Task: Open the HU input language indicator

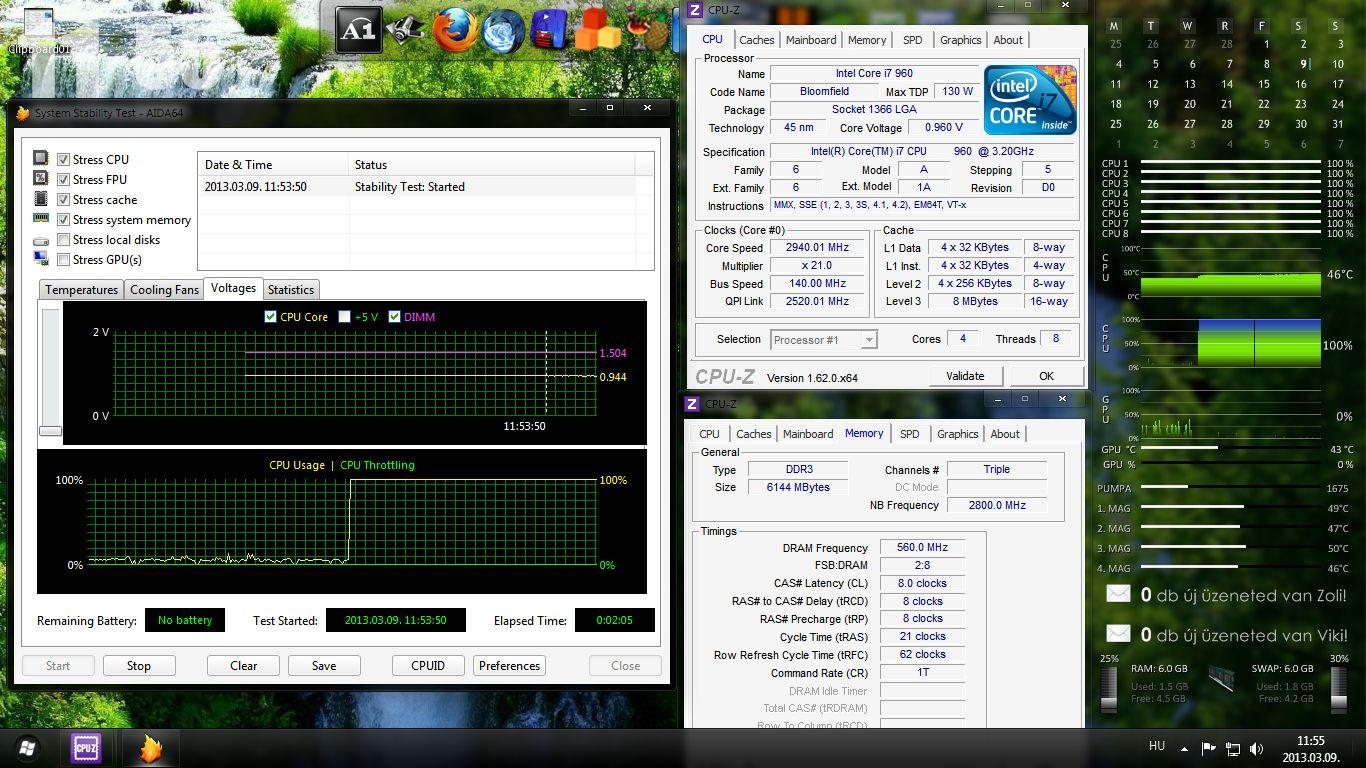Action: pyautogui.click(x=1157, y=746)
